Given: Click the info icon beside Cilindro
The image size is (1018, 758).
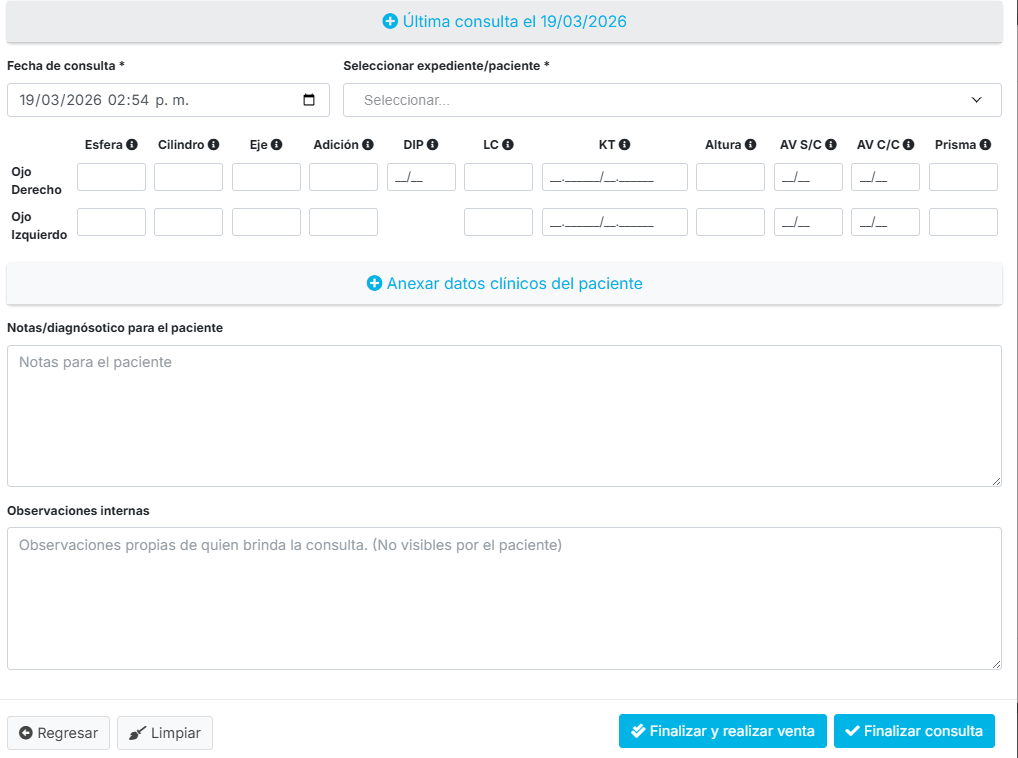Looking at the screenshot, I should [213, 145].
